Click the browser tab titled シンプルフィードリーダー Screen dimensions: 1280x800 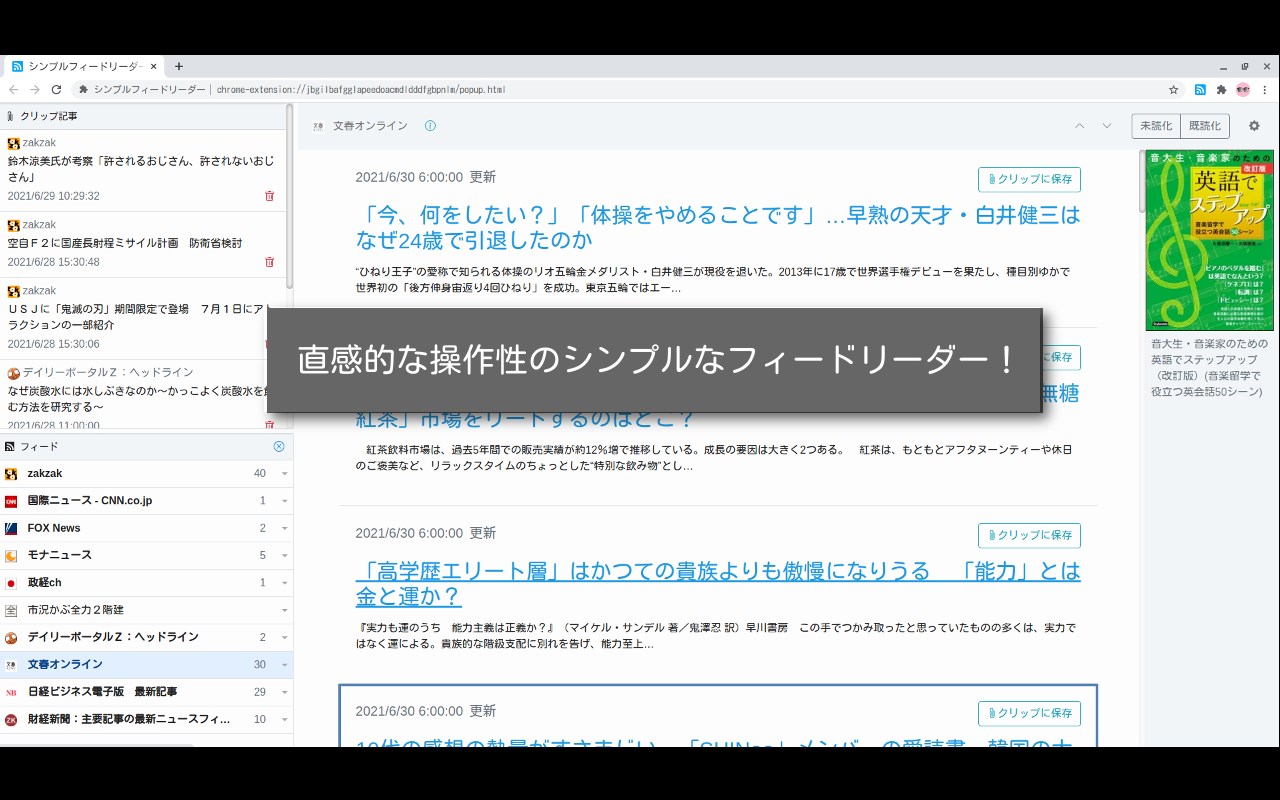(x=84, y=66)
